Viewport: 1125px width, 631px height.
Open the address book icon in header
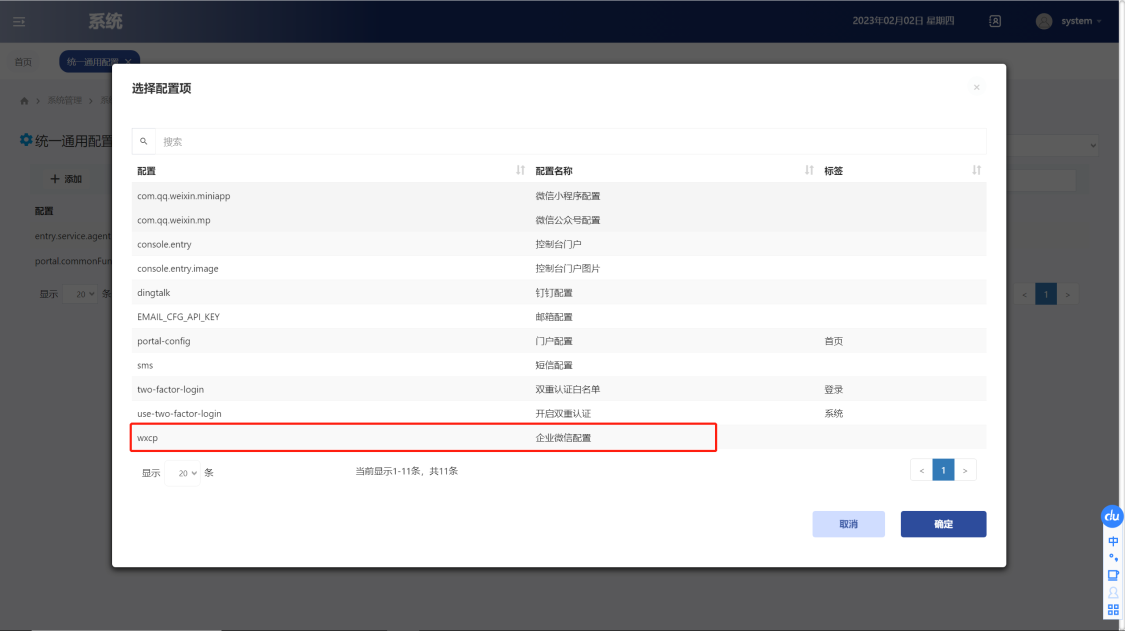point(995,21)
